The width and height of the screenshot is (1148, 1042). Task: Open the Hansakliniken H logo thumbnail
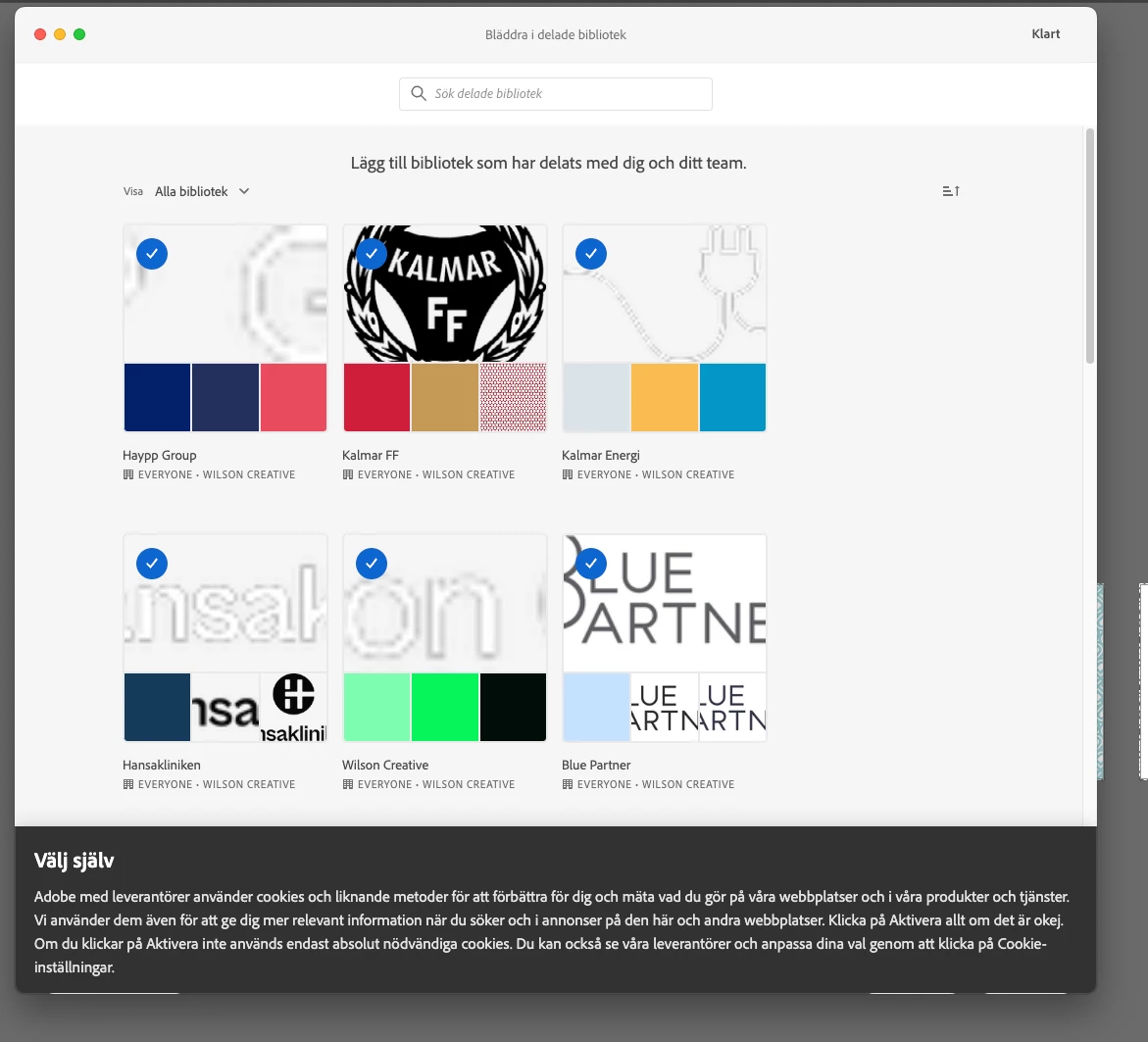point(293,707)
